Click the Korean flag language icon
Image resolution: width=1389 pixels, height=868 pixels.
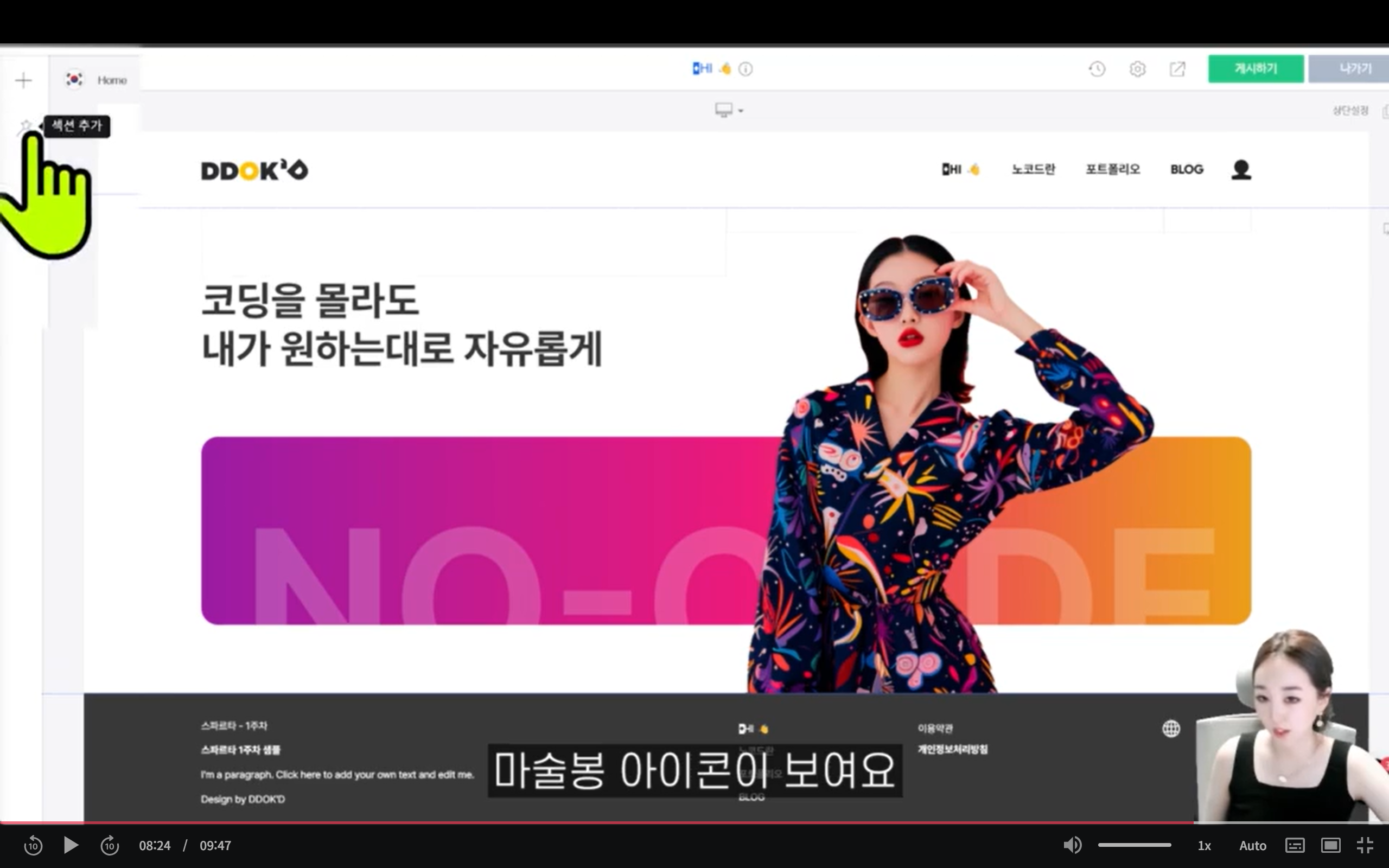click(x=74, y=79)
